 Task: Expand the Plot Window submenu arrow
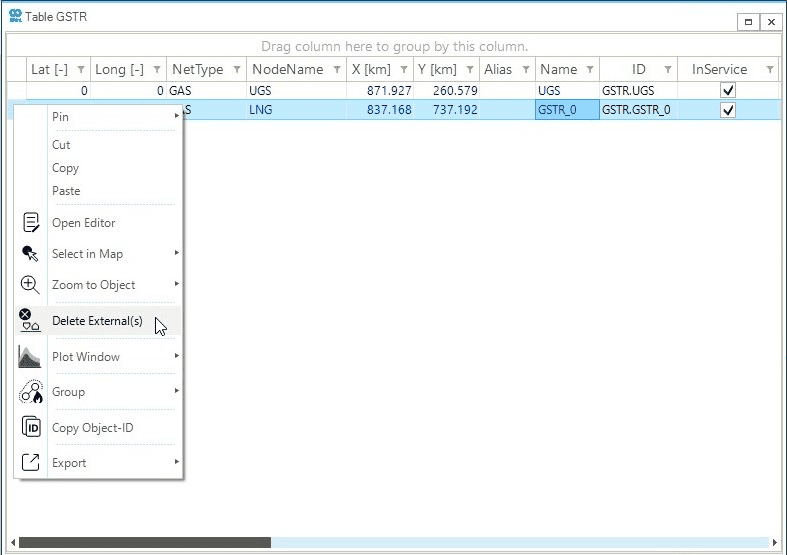click(177, 356)
